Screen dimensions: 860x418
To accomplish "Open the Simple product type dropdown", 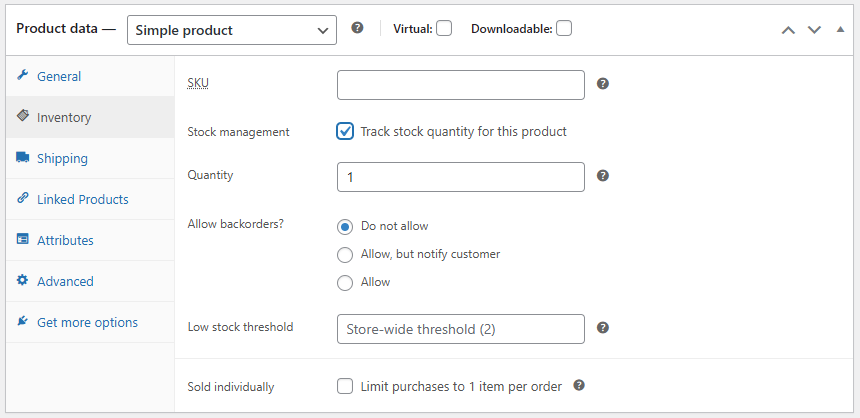I will pyautogui.click(x=232, y=30).
